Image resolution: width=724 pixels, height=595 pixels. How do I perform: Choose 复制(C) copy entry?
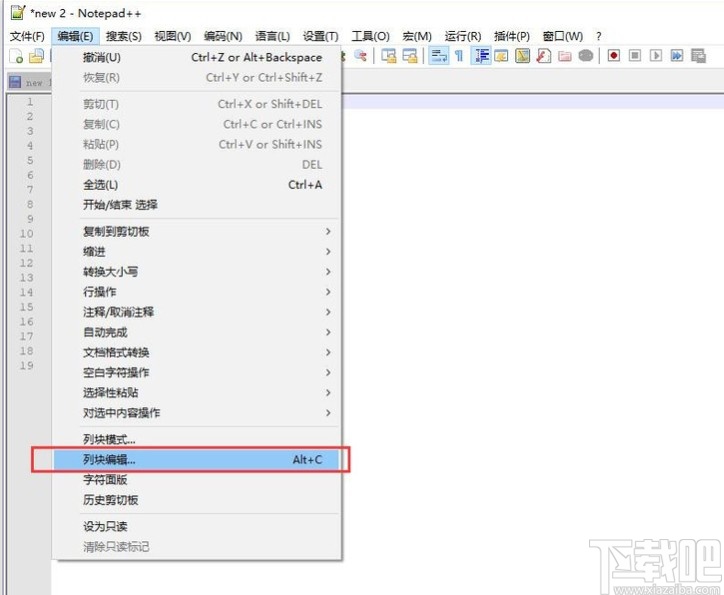point(197,124)
